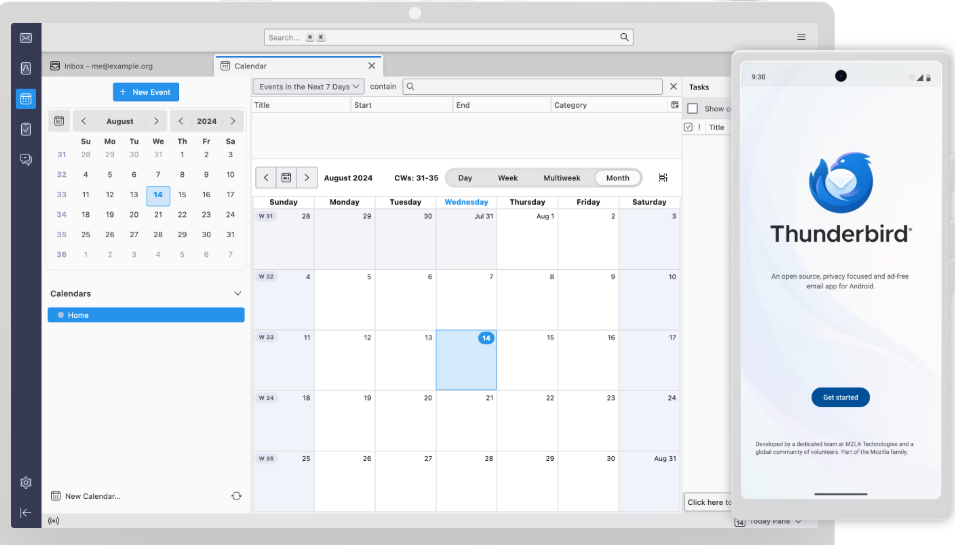Click the Title column header in Tasks
The width and height of the screenshot is (955, 545).
point(717,127)
